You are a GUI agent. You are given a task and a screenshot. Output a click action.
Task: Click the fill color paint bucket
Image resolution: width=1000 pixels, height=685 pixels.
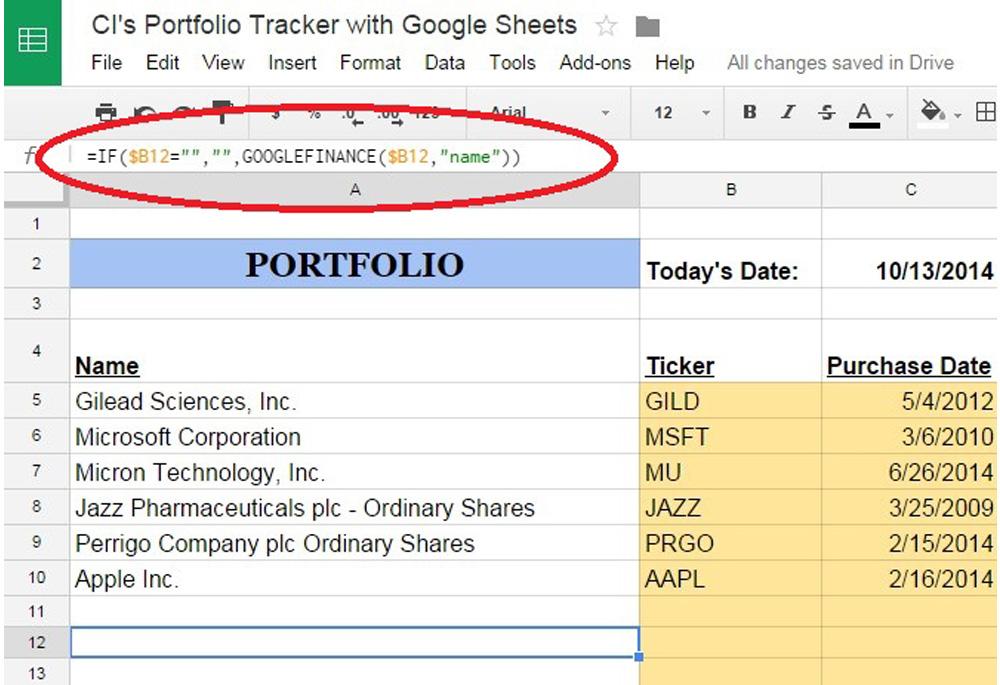932,112
